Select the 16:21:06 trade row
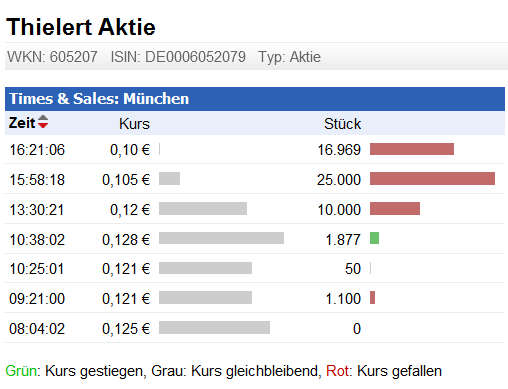 [x=255, y=149]
